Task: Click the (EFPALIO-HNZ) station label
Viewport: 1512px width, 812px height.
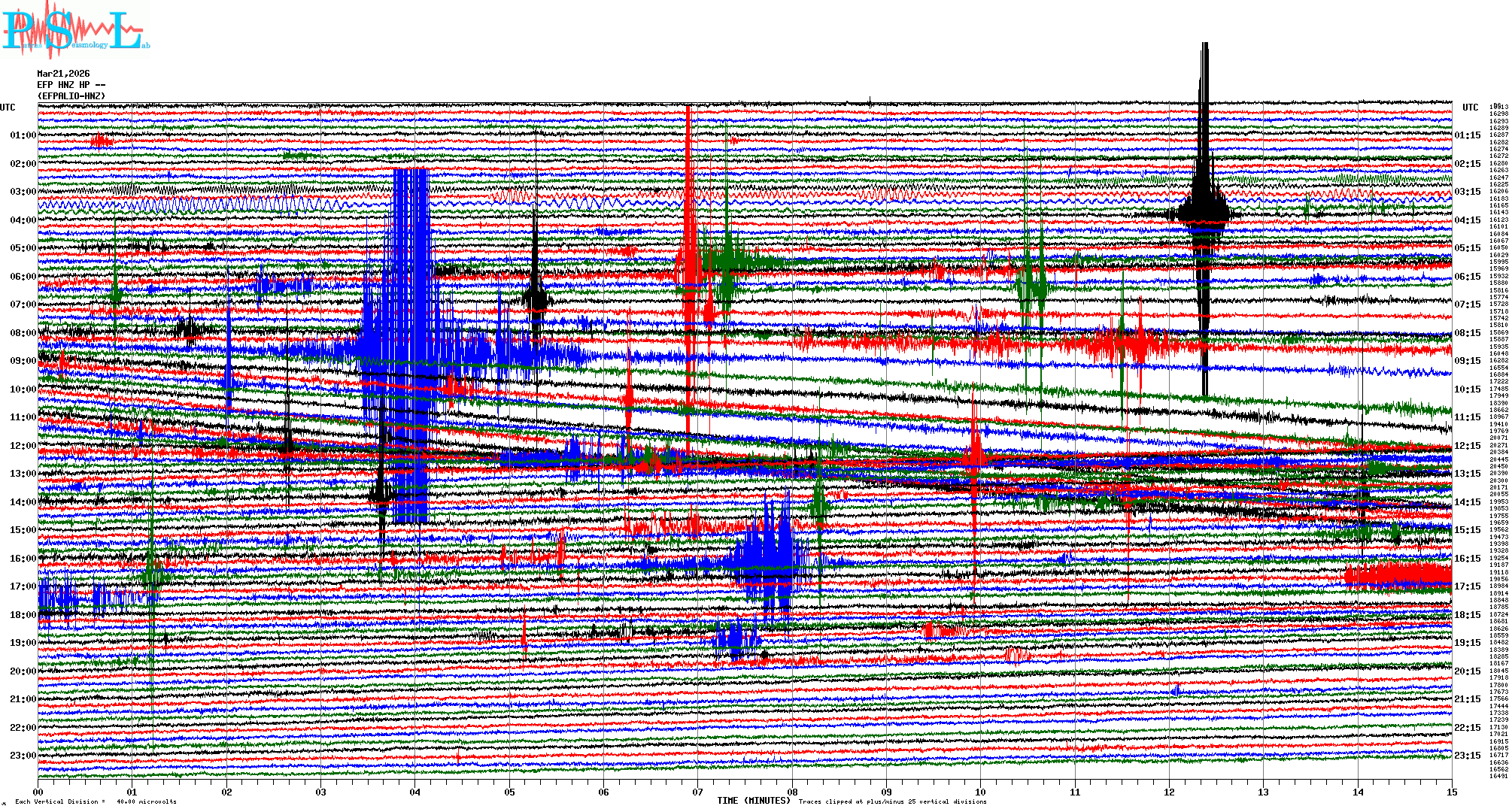Action: 71,96
